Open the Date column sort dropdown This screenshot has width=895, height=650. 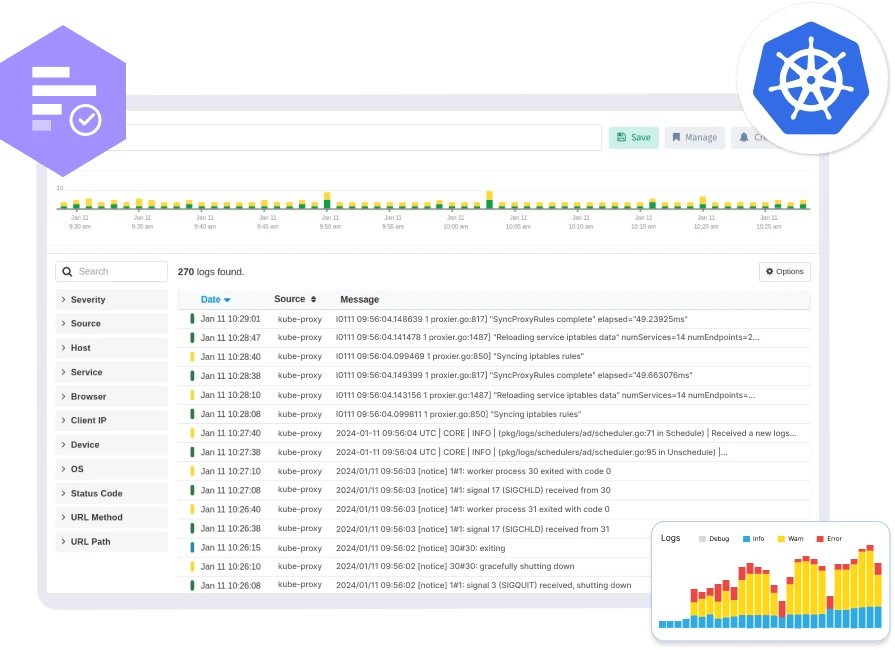229,299
